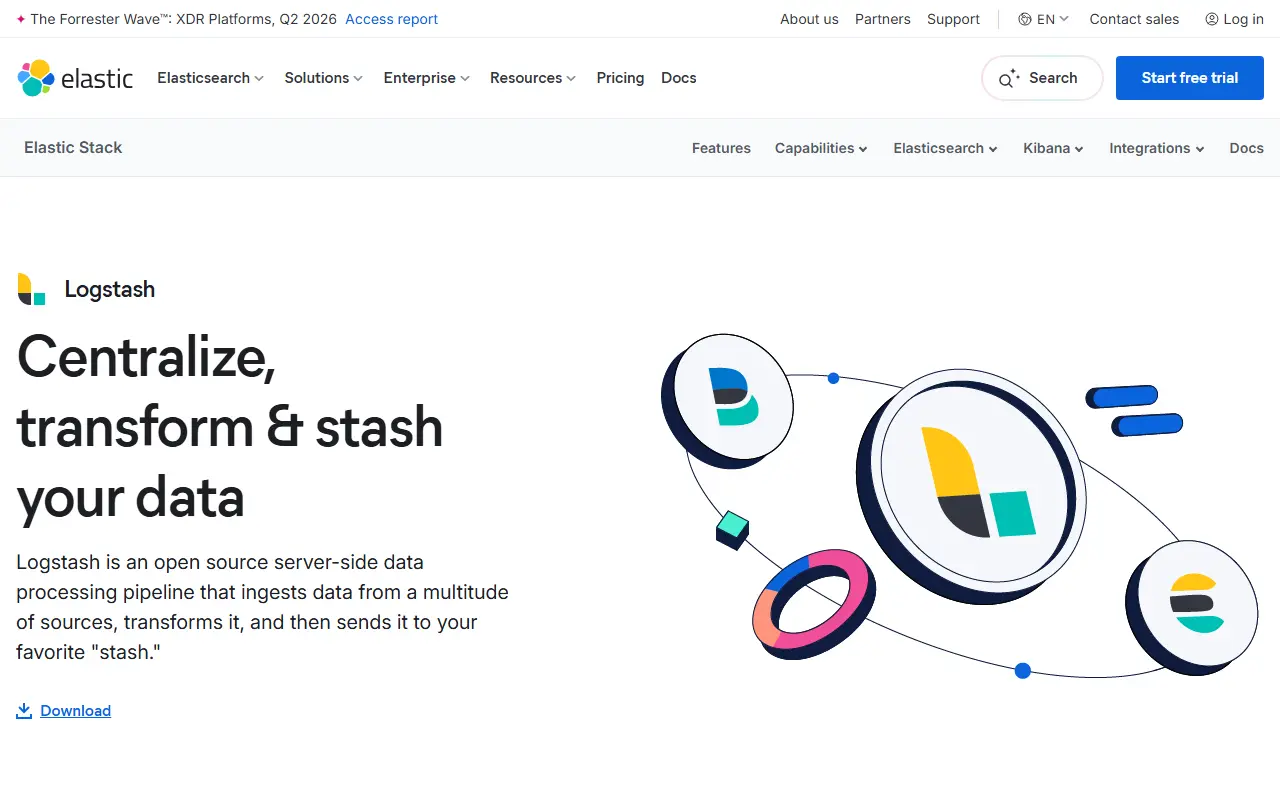Click the Logstash logo icon beside heading
Viewport: 1280px width, 800px height.
click(x=32, y=289)
